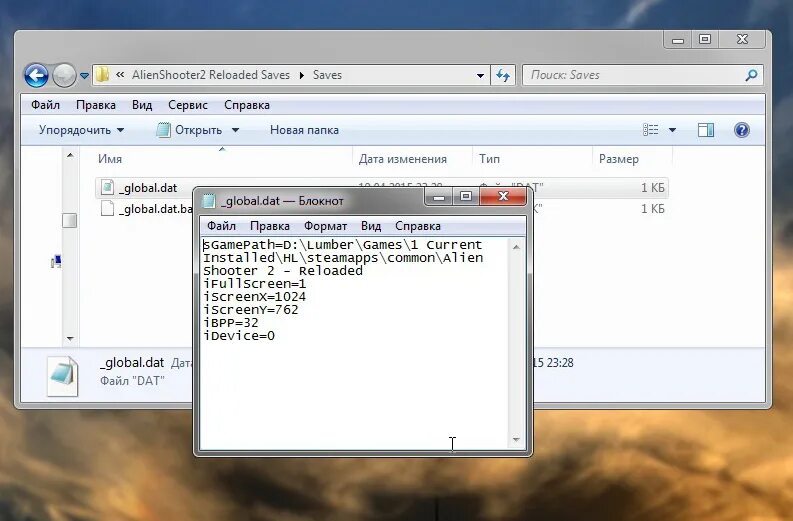Click Файл "DAT" label in details pane
Screen dimensions: 793x521
point(132,381)
